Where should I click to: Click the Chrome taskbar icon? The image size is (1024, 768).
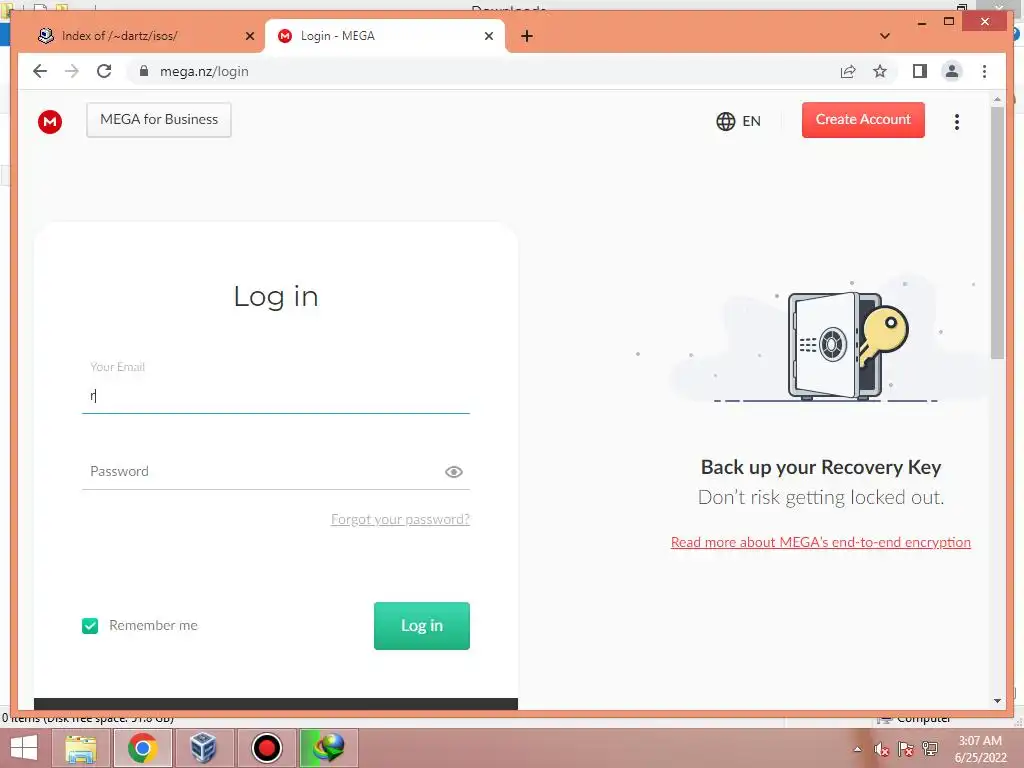tap(142, 748)
